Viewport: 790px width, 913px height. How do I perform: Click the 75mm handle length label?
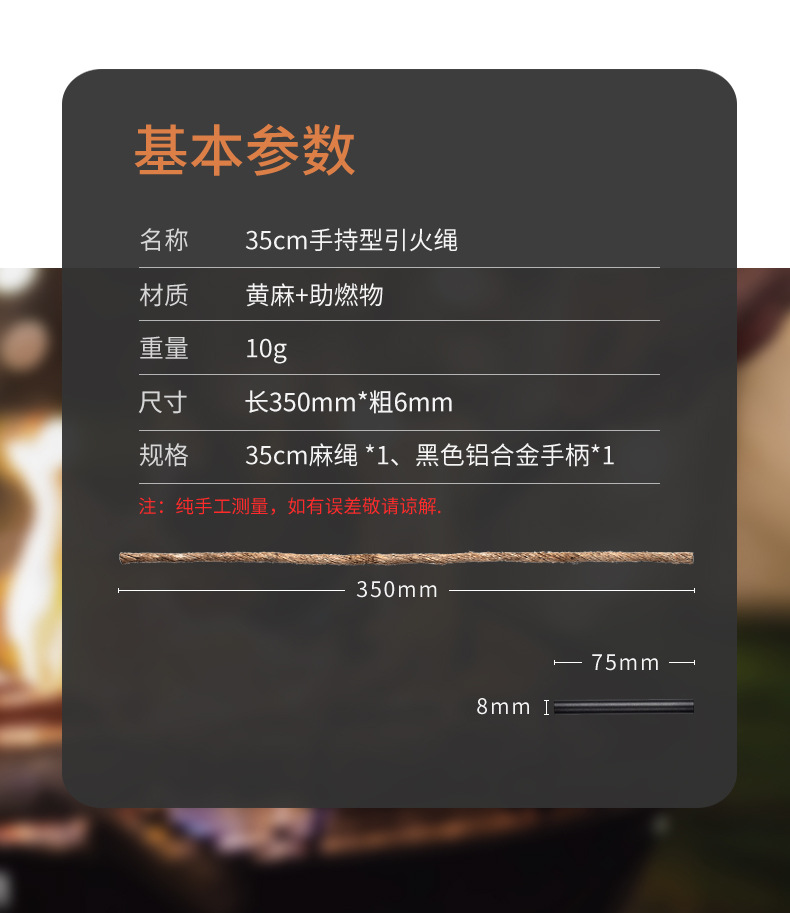[x=625, y=663]
